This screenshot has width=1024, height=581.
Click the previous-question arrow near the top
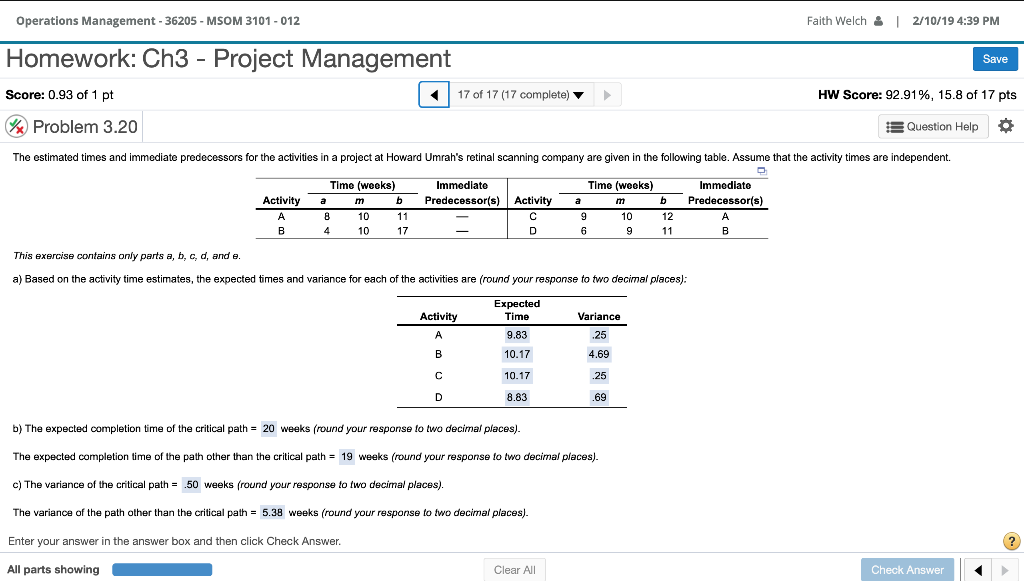click(x=434, y=94)
